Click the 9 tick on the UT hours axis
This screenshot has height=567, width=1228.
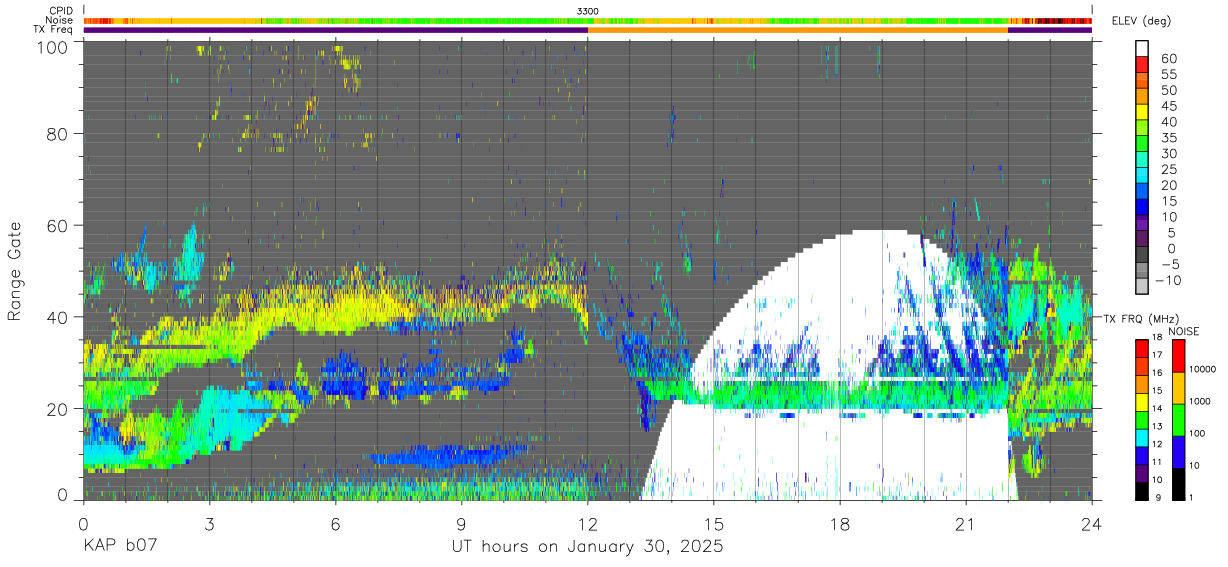(x=461, y=523)
